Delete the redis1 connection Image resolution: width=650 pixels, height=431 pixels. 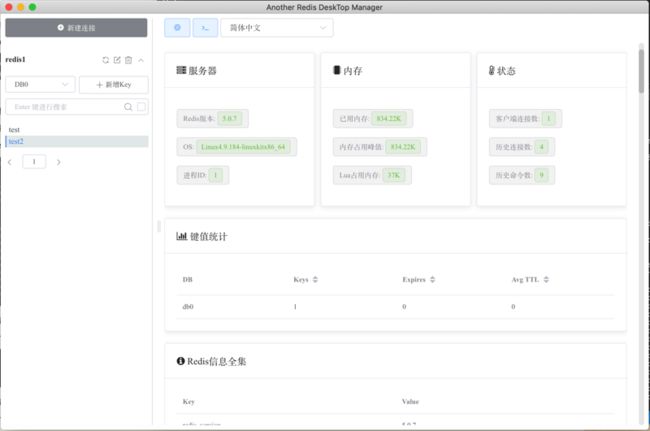pyautogui.click(x=129, y=60)
